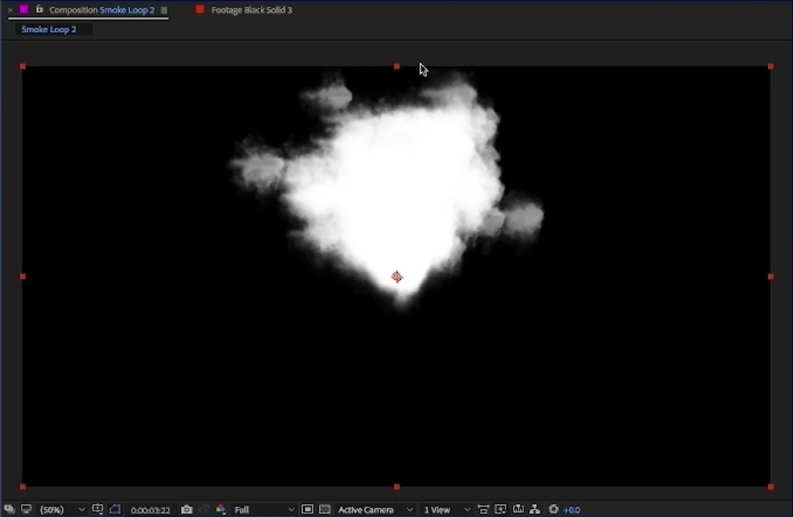The height and width of the screenshot is (517, 793).
Task: Open the 1 View layout dropdown
Action: (x=446, y=510)
